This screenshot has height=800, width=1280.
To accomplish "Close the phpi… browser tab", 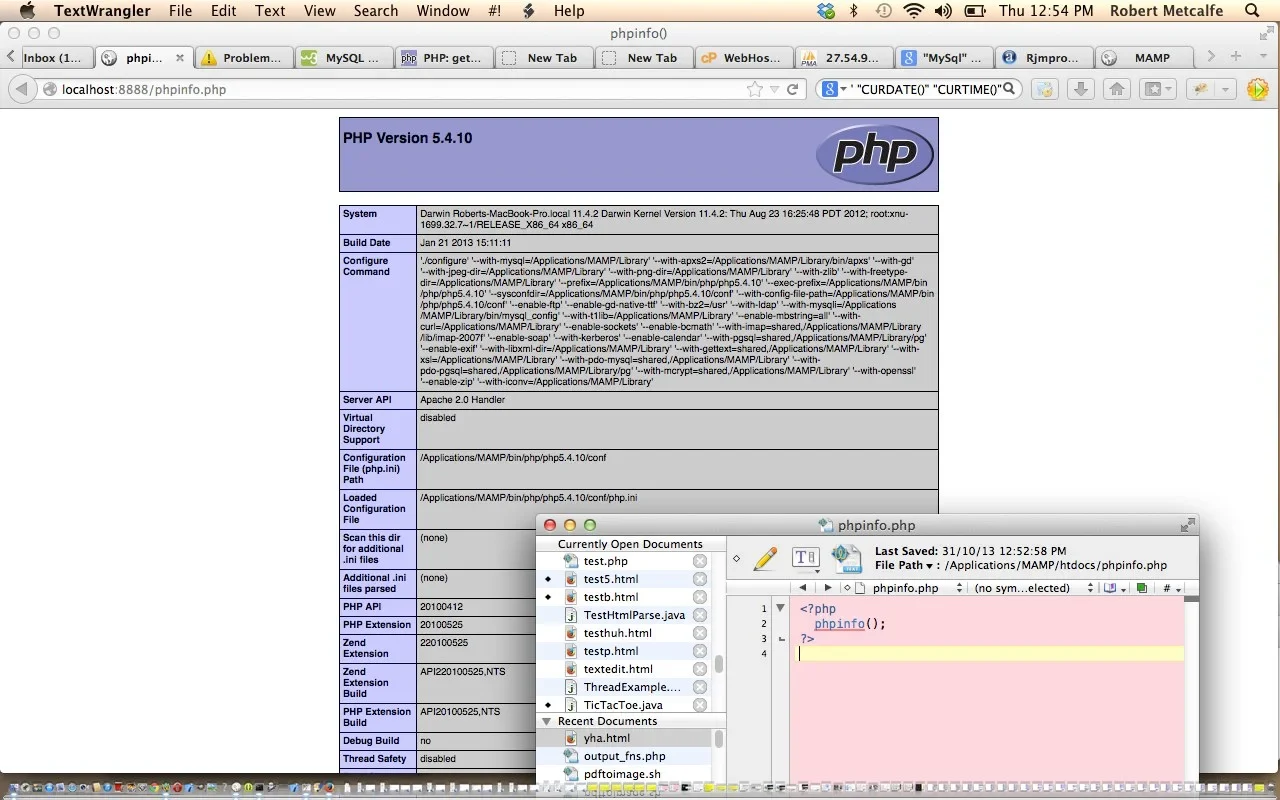I will click(180, 58).
